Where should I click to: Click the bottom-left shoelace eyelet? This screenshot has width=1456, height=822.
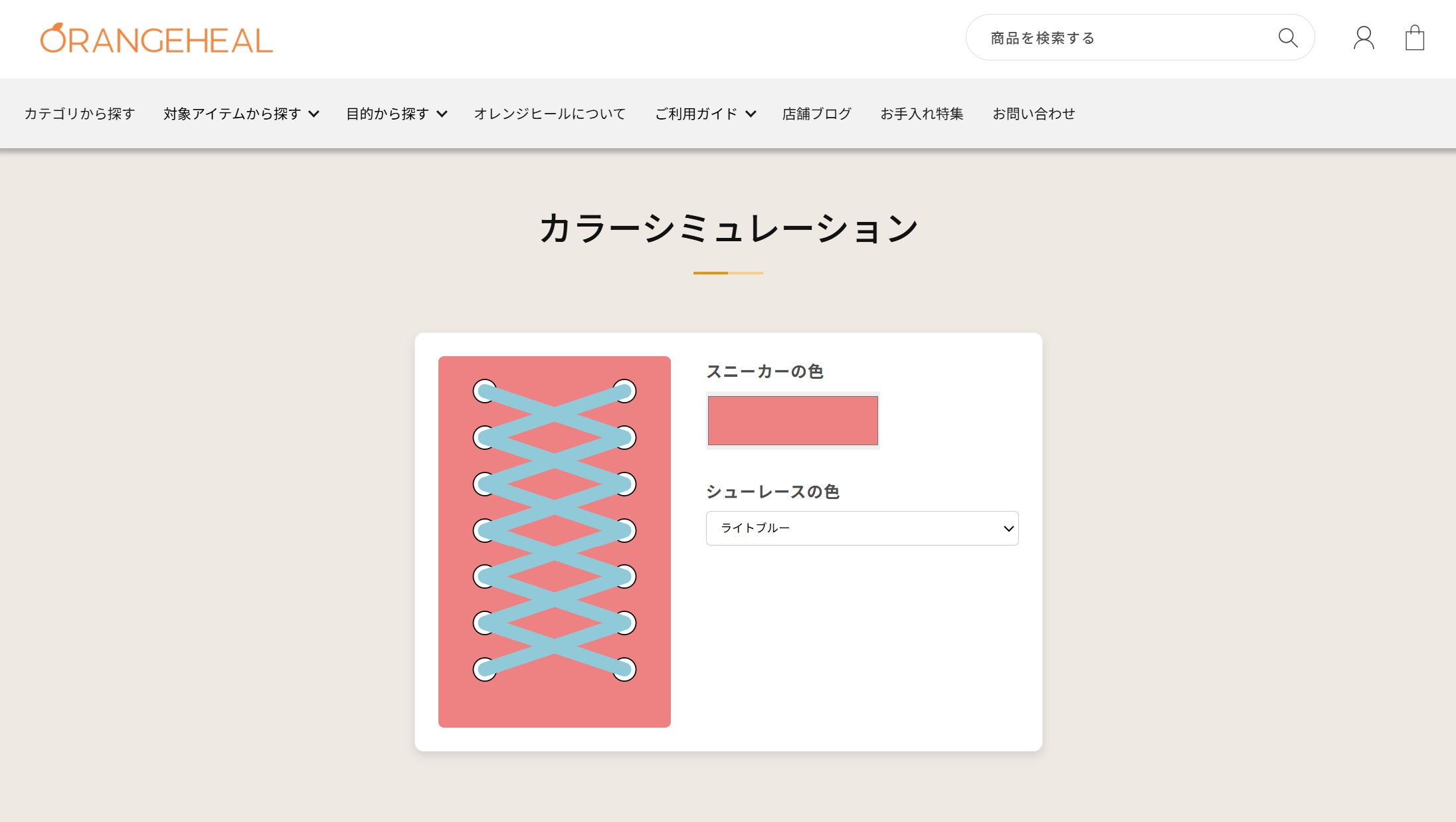484,669
